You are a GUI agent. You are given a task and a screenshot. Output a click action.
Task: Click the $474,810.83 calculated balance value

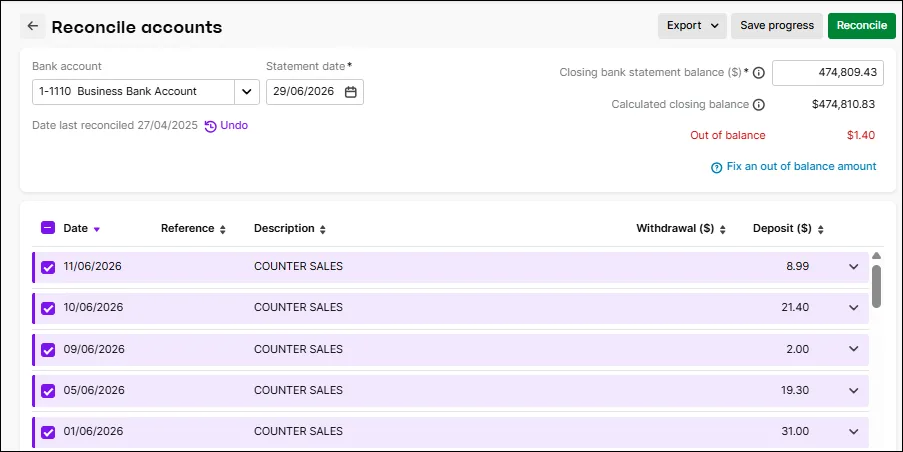pyautogui.click(x=843, y=105)
